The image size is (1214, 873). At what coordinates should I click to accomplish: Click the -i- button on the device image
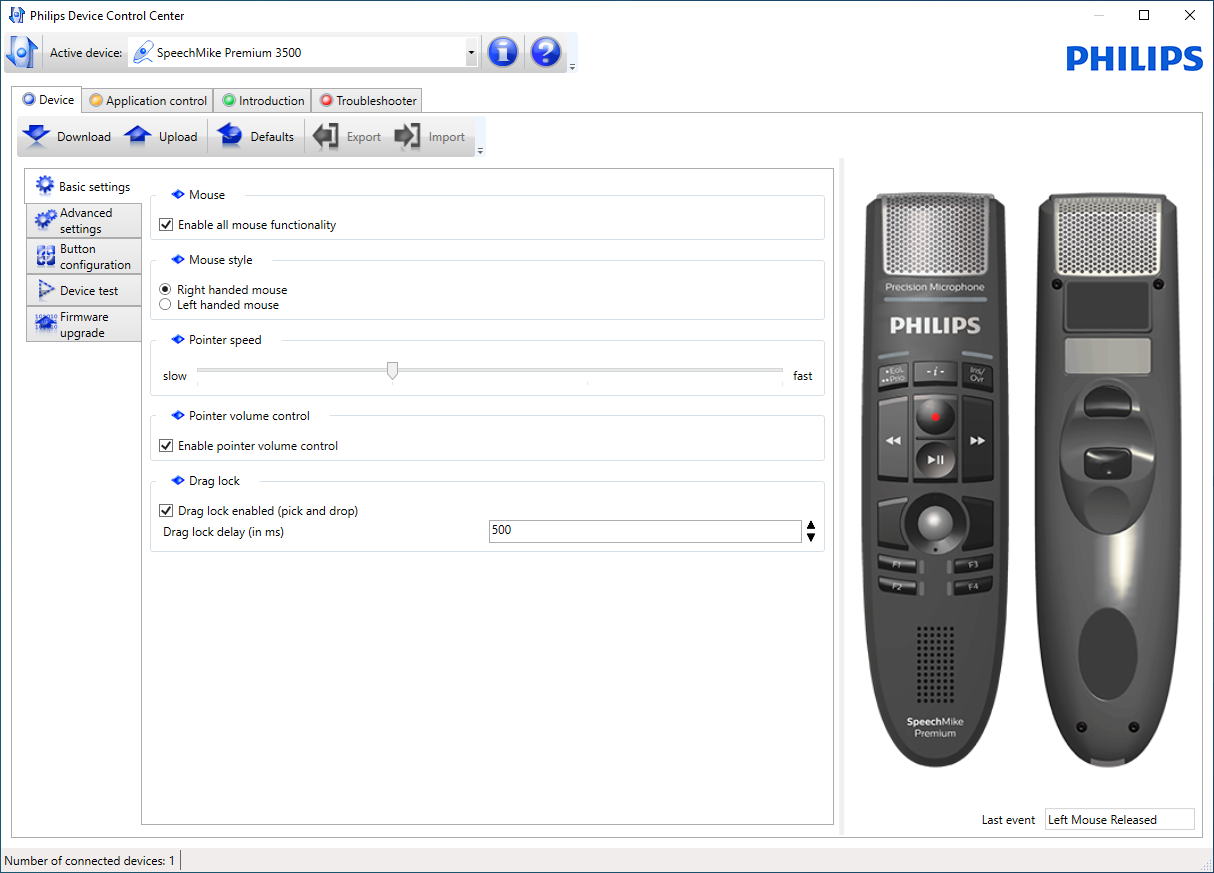tap(936, 372)
